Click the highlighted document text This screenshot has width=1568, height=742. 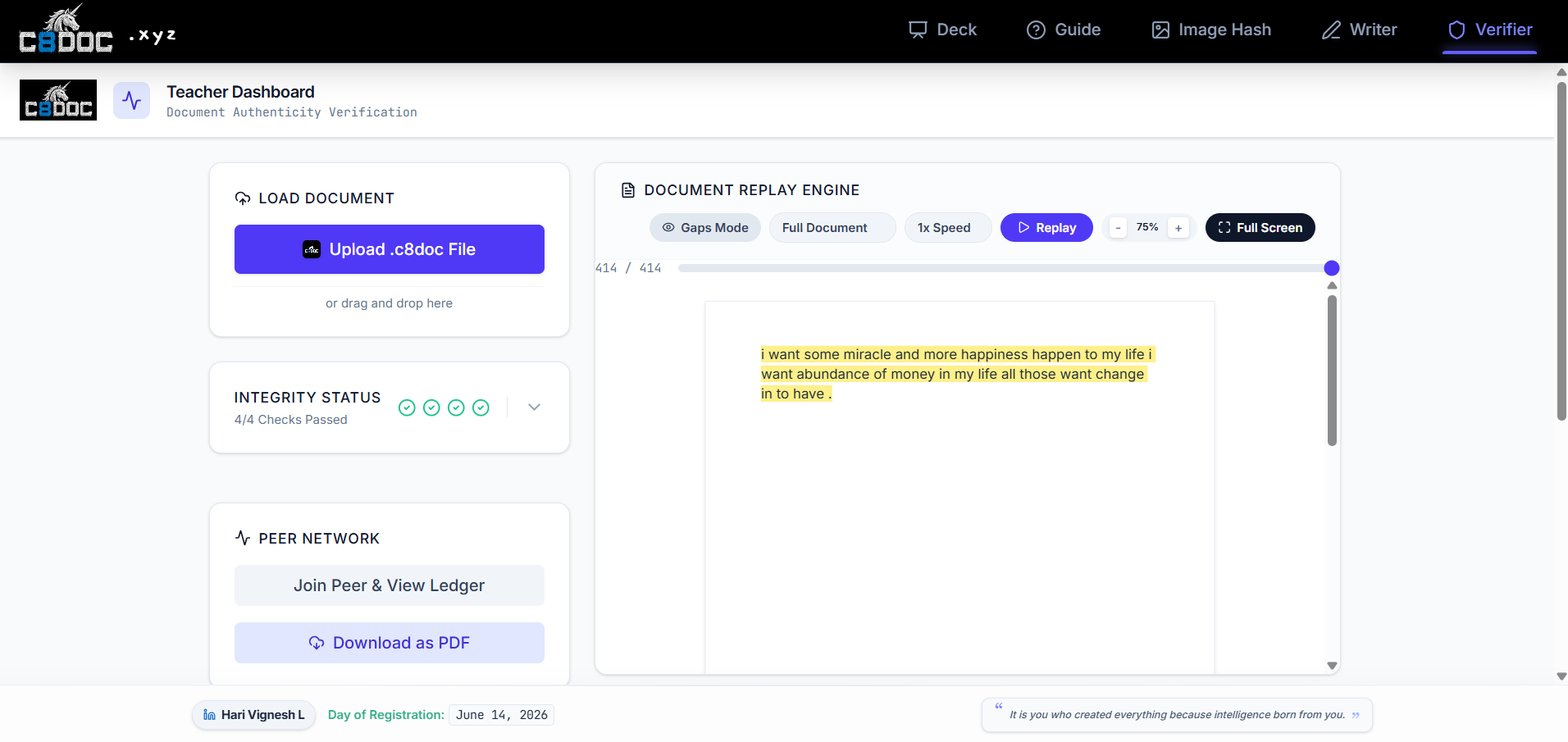tap(957, 374)
